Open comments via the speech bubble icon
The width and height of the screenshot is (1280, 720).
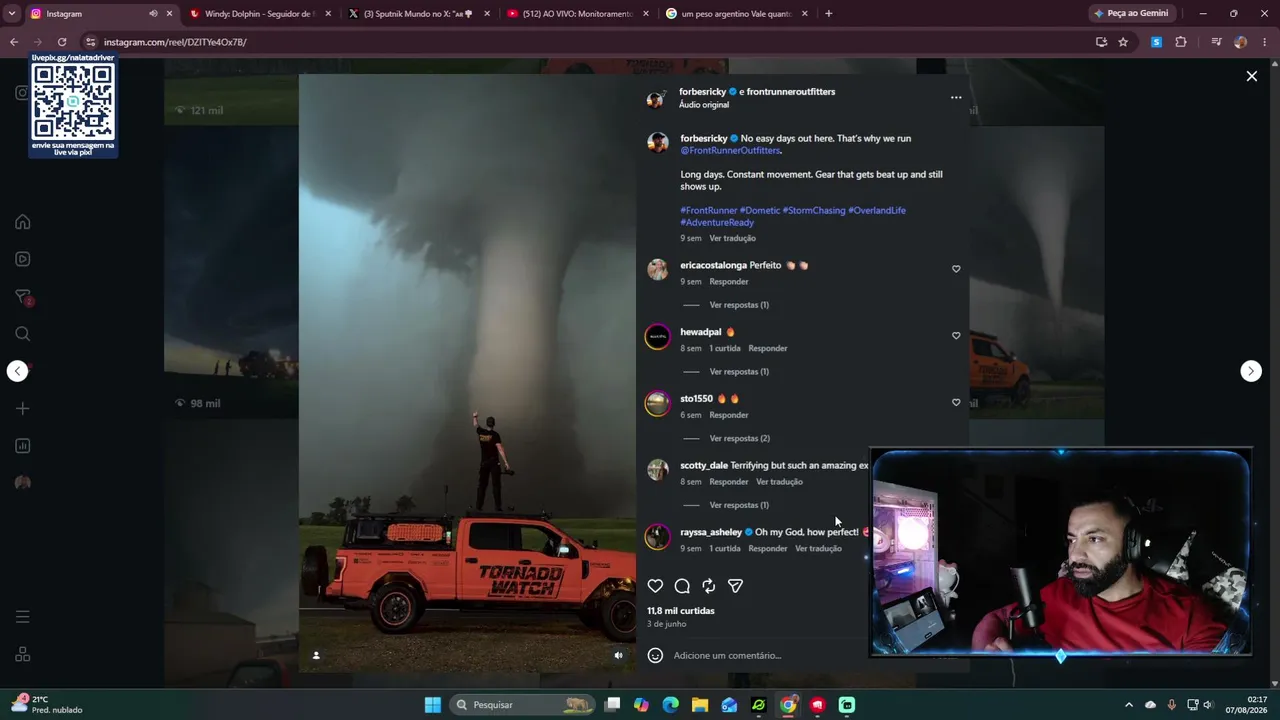point(682,586)
